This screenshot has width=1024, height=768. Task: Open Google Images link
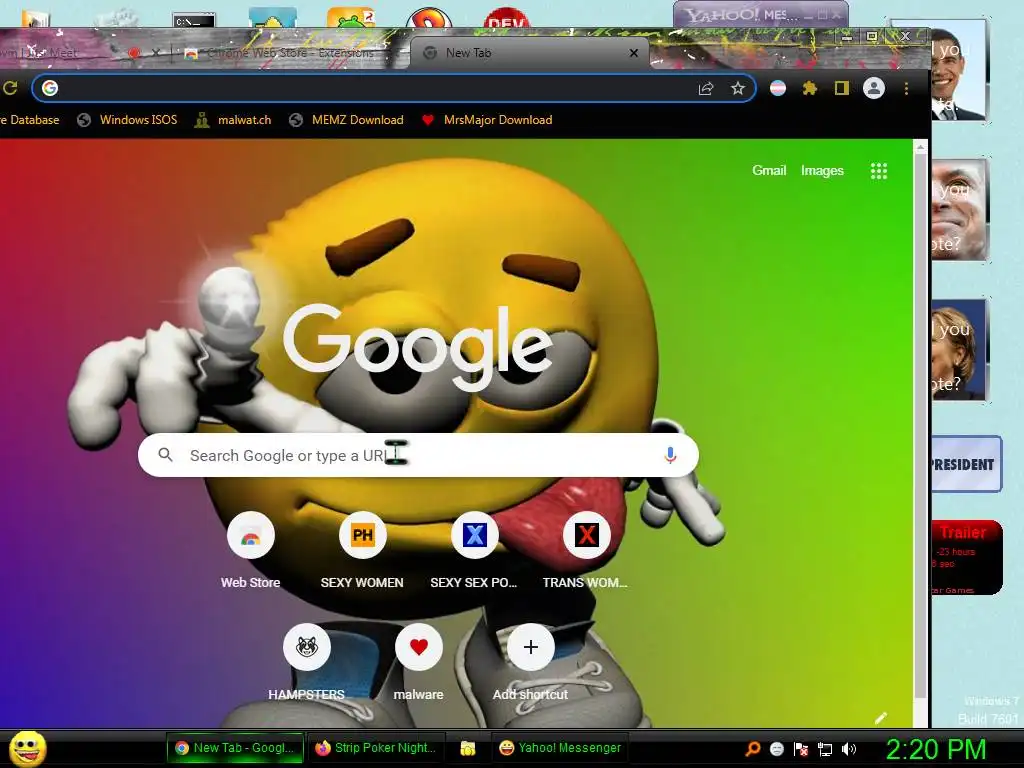[822, 170]
